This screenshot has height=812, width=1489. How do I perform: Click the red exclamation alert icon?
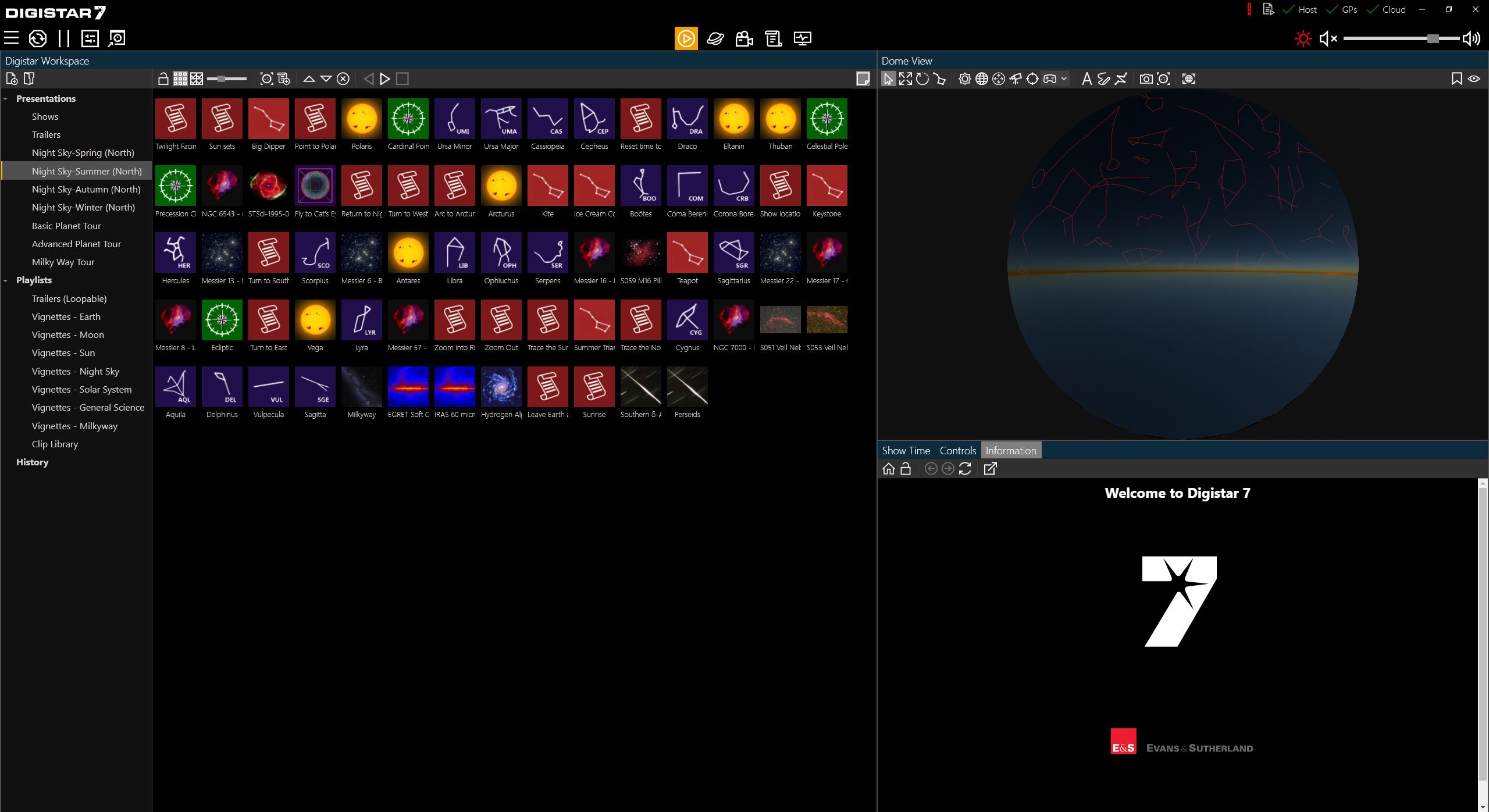1249,9
